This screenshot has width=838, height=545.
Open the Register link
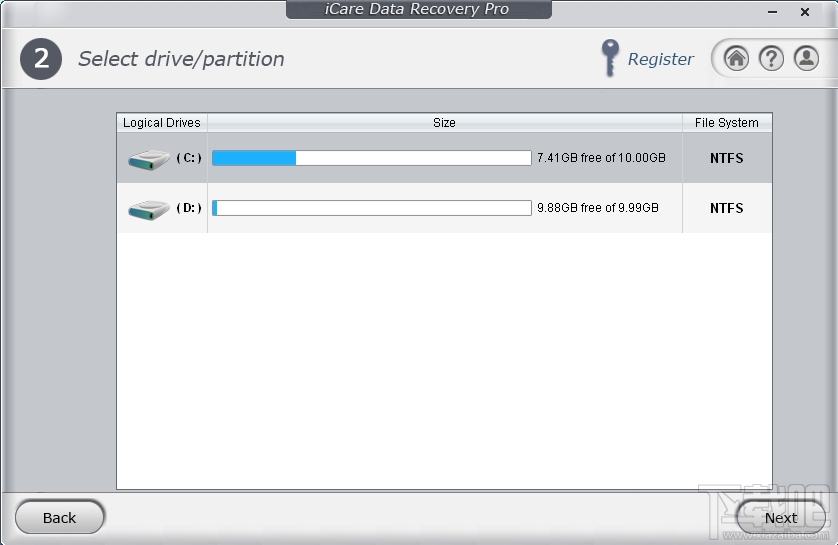[x=661, y=59]
